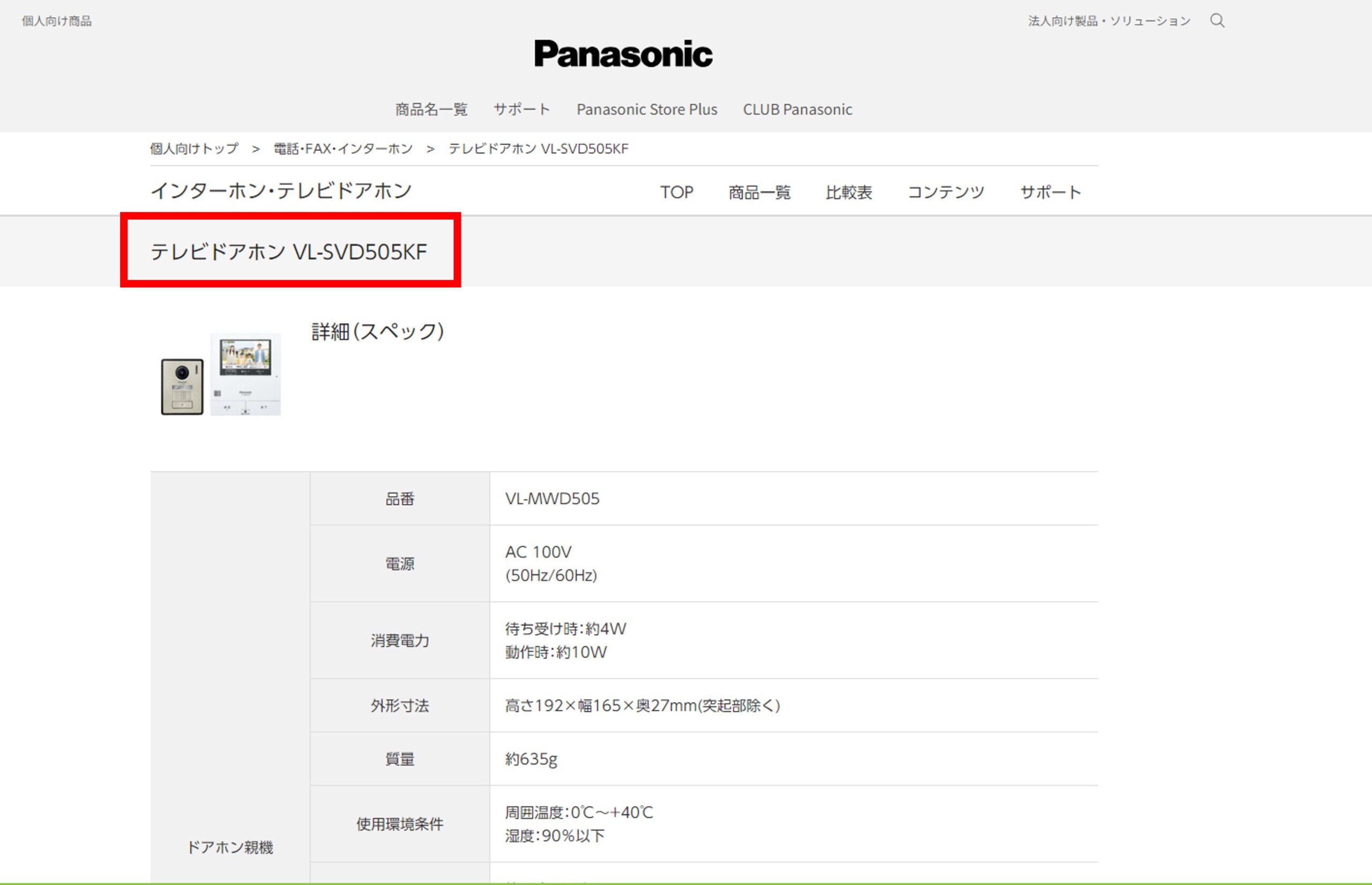
Task: Select 待ち受け時:約4W text
Action: [565, 629]
